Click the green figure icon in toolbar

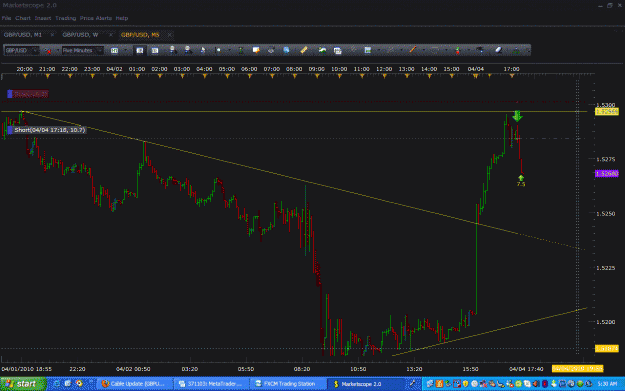[x=241, y=51]
